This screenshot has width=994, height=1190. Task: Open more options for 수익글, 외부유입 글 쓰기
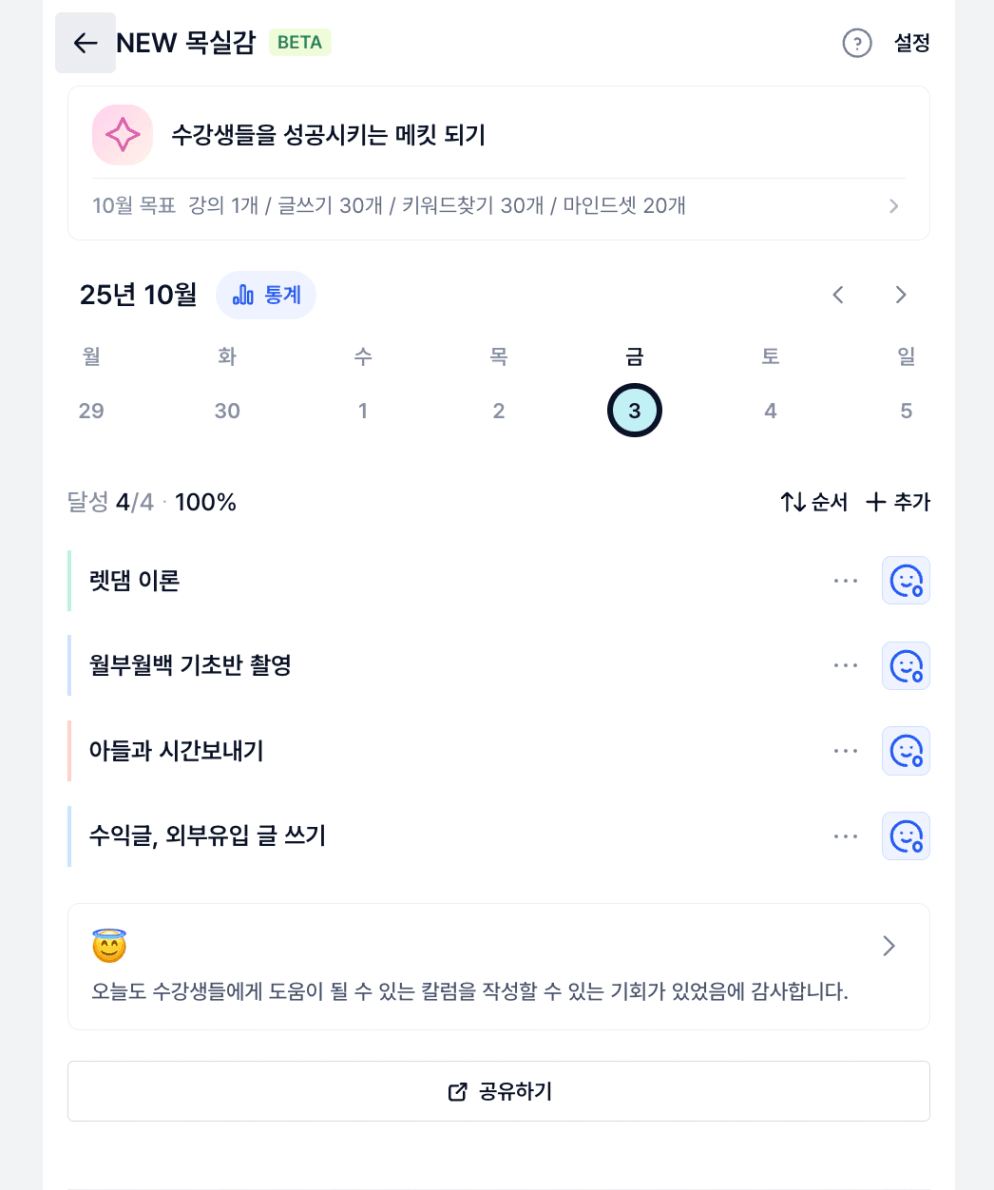click(846, 836)
